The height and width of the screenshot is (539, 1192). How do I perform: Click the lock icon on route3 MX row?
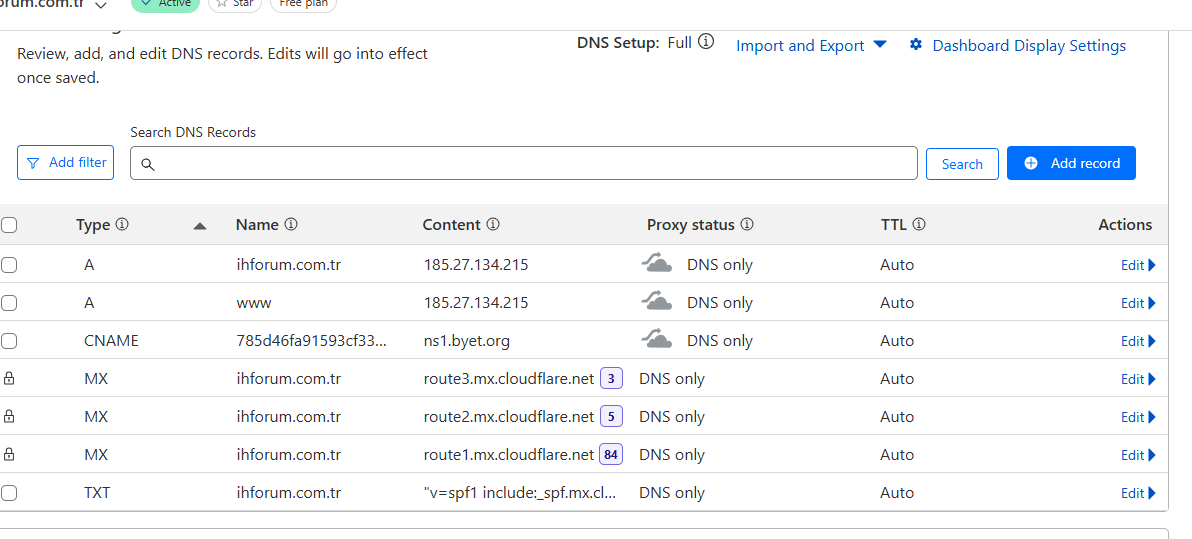[9, 378]
